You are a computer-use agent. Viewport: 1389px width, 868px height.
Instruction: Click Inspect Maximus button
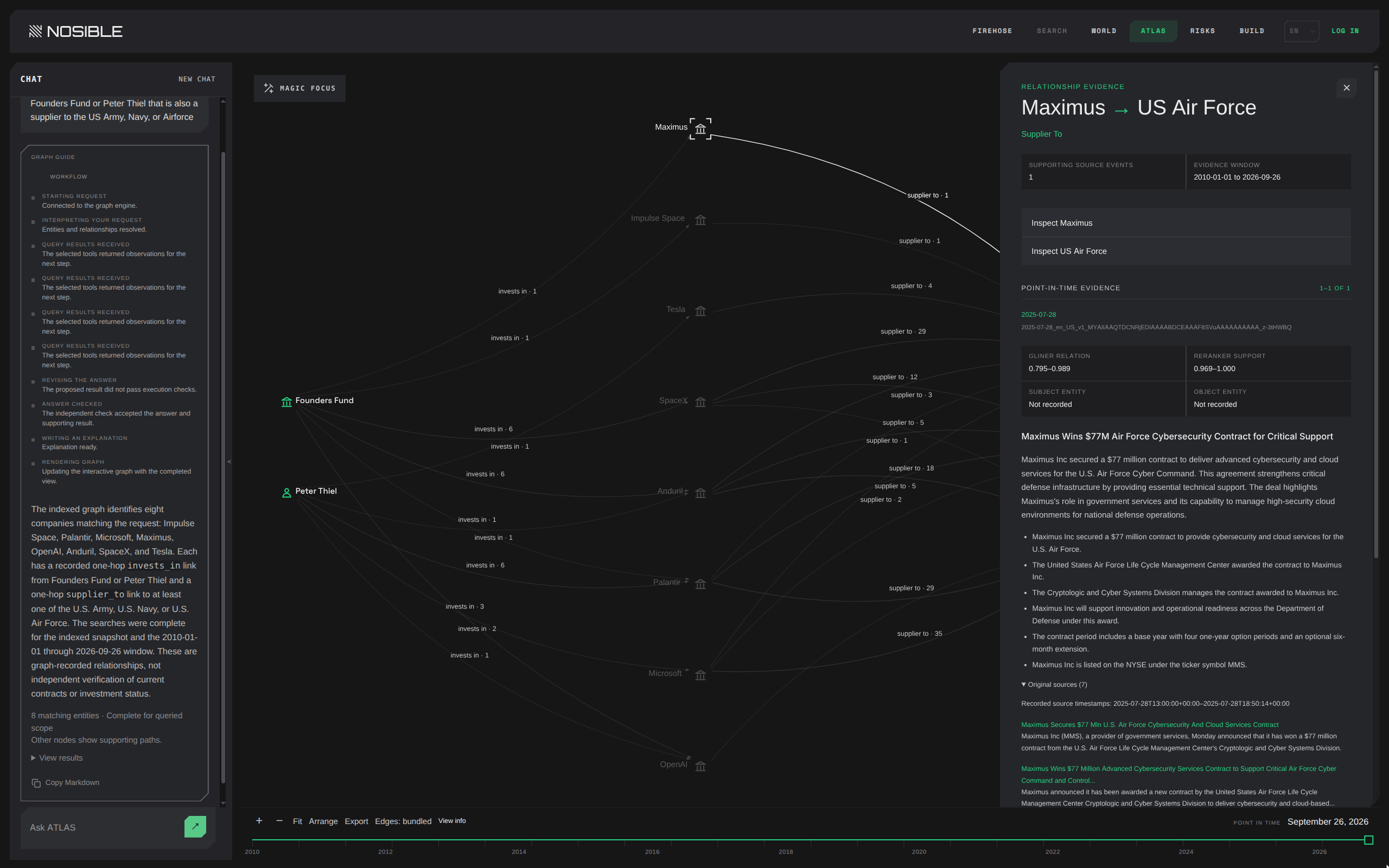point(1185,223)
